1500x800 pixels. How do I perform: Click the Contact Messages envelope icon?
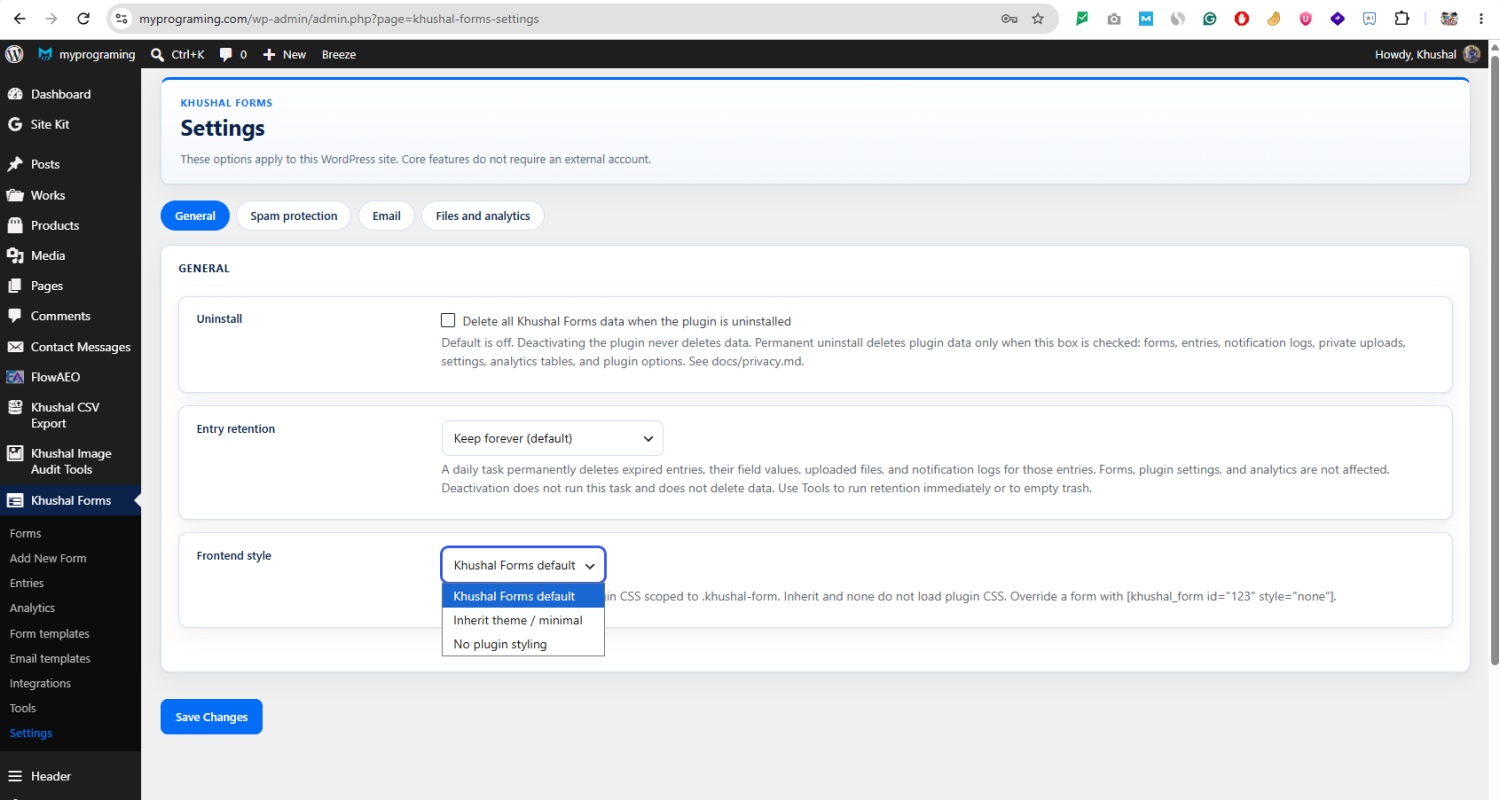pyautogui.click(x=15, y=347)
